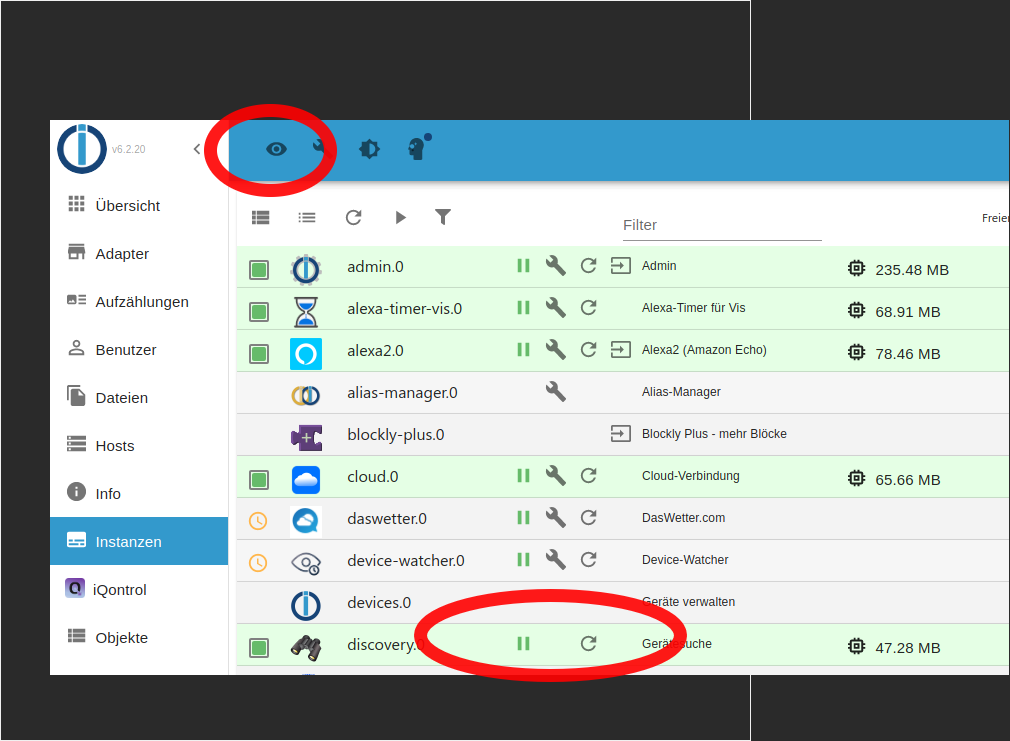Image resolution: width=1010 pixels, height=741 pixels.
Task: Open cloud.0 settings wrench
Action: click(556, 476)
